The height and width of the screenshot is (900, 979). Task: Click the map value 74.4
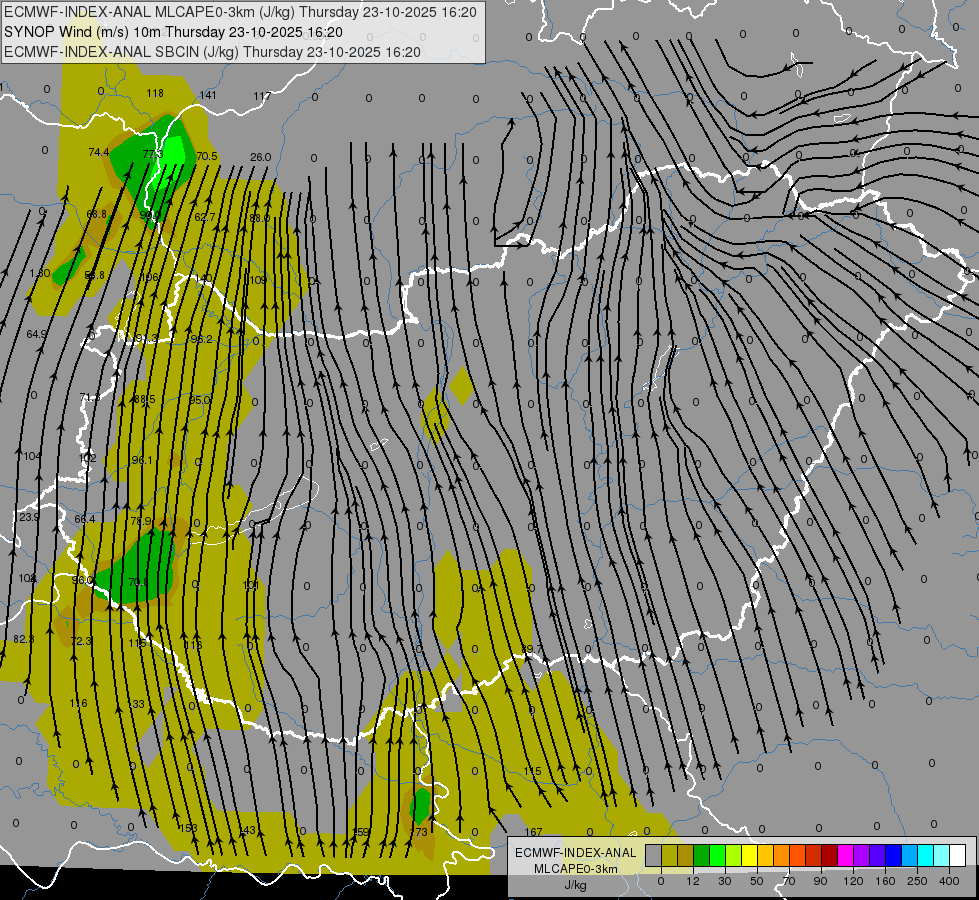click(99, 152)
